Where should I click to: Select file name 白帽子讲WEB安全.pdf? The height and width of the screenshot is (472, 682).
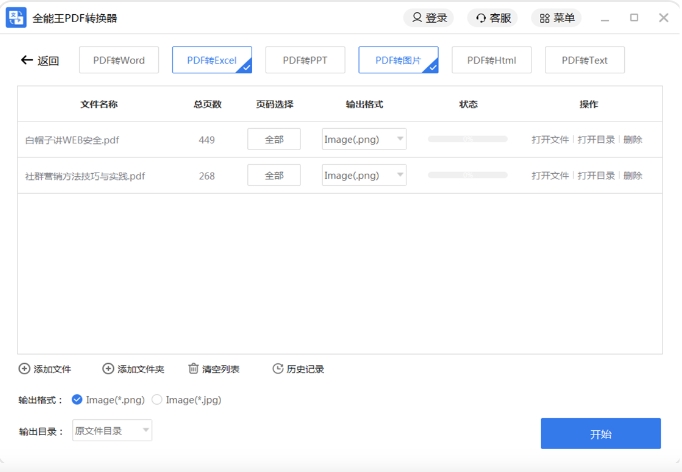[x=72, y=140]
